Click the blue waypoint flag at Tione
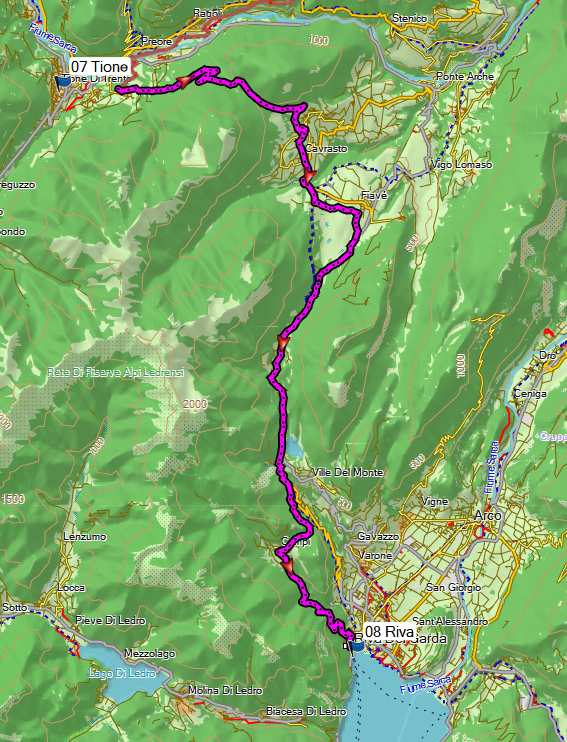The height and width of the screenshot is (742, 567). tap(62, 82)
